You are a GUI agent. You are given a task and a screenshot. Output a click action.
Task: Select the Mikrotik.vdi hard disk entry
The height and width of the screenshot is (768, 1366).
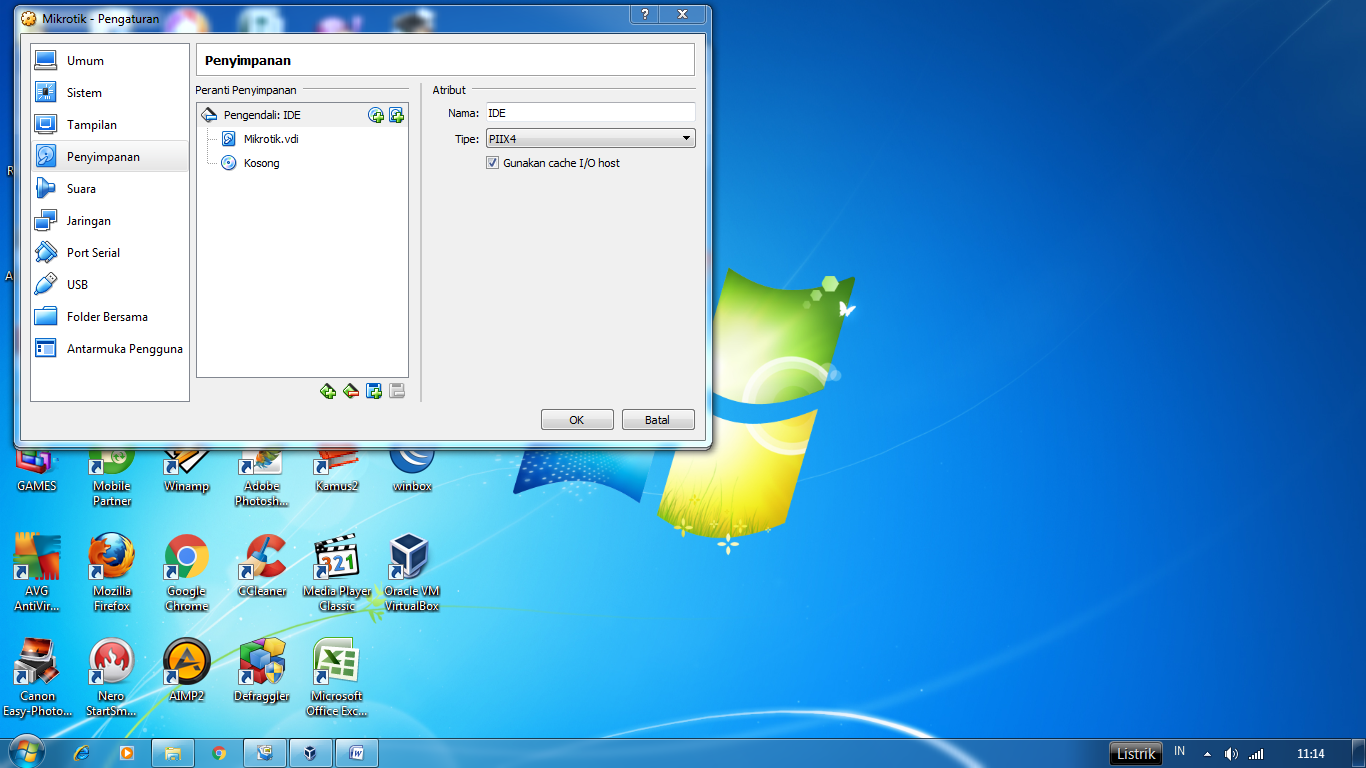pos(302,139)
